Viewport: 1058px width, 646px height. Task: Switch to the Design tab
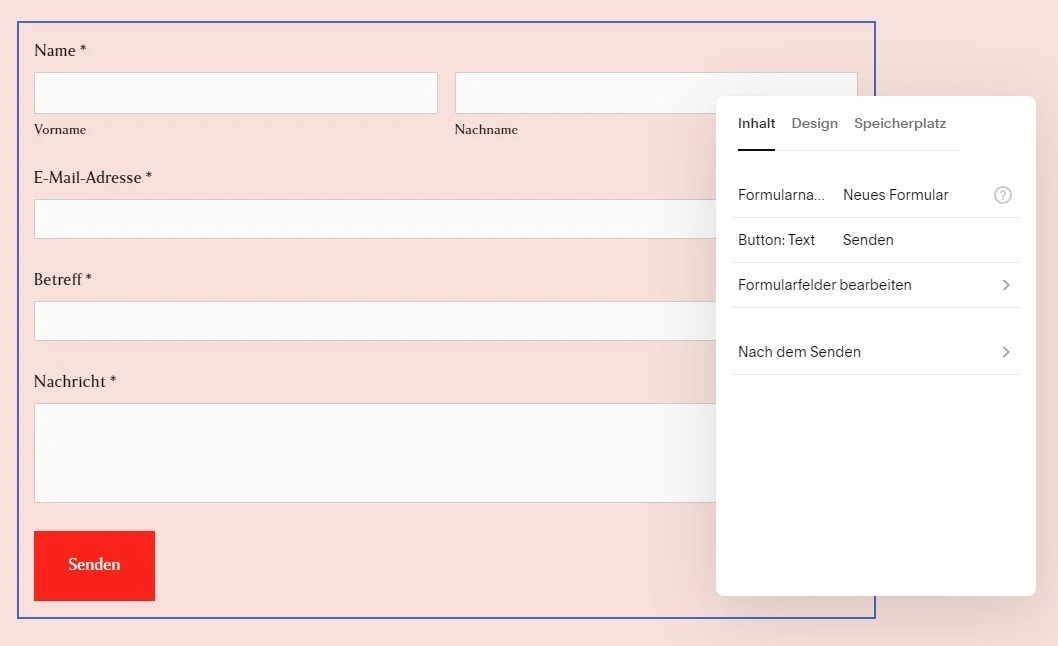814,124
